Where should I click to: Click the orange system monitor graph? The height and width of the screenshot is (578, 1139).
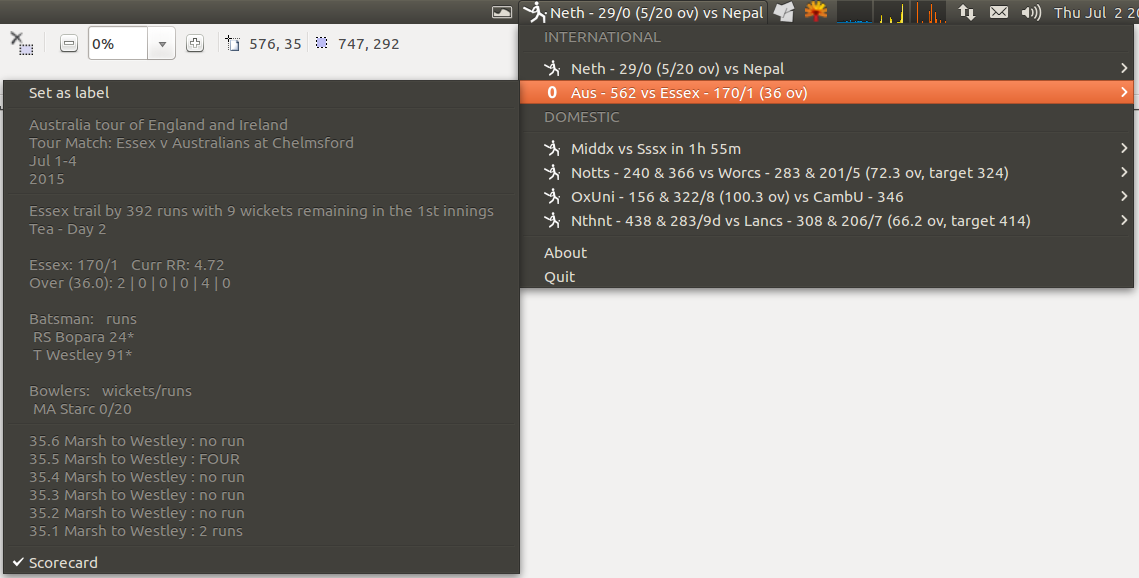928,12
